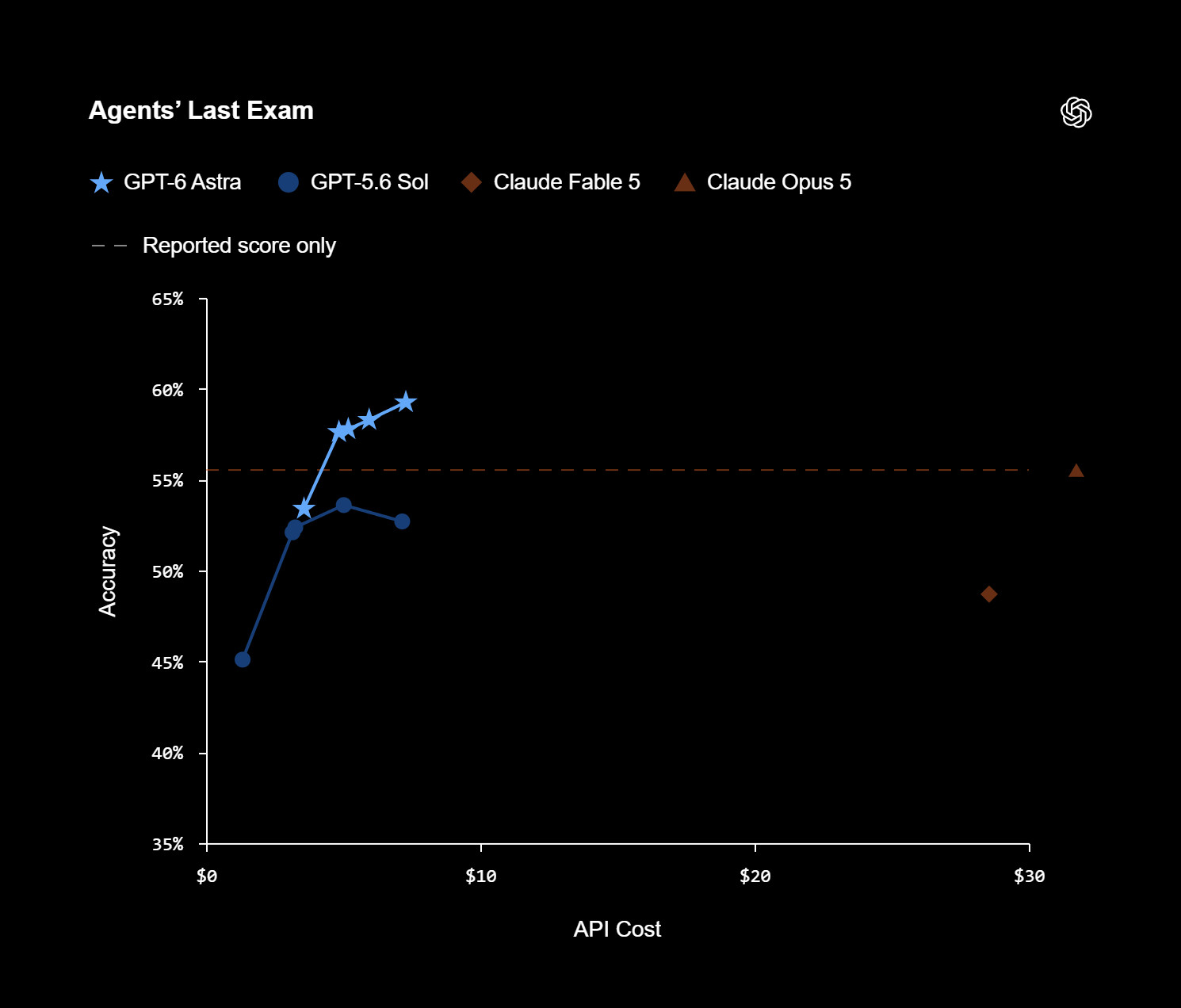Click the rightmost GPT-5.6 Sol circle data point
The width and height of the screenshot is (1181, 1008).
pos(402,521)
